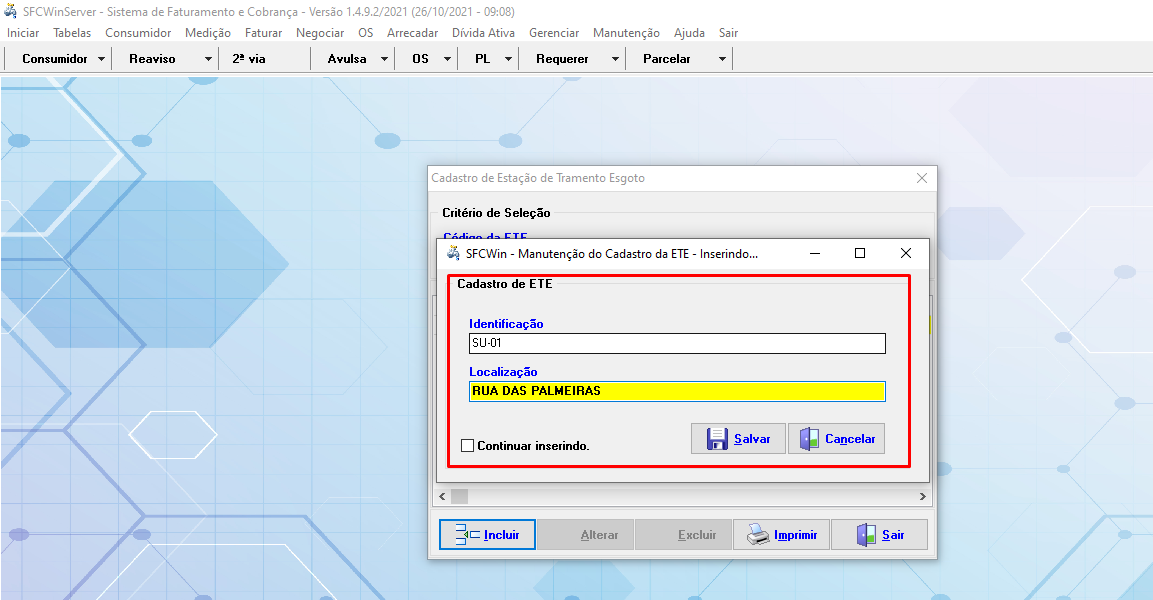
Task: Open the Manutenção menu
Action: [x=626, y=33]
